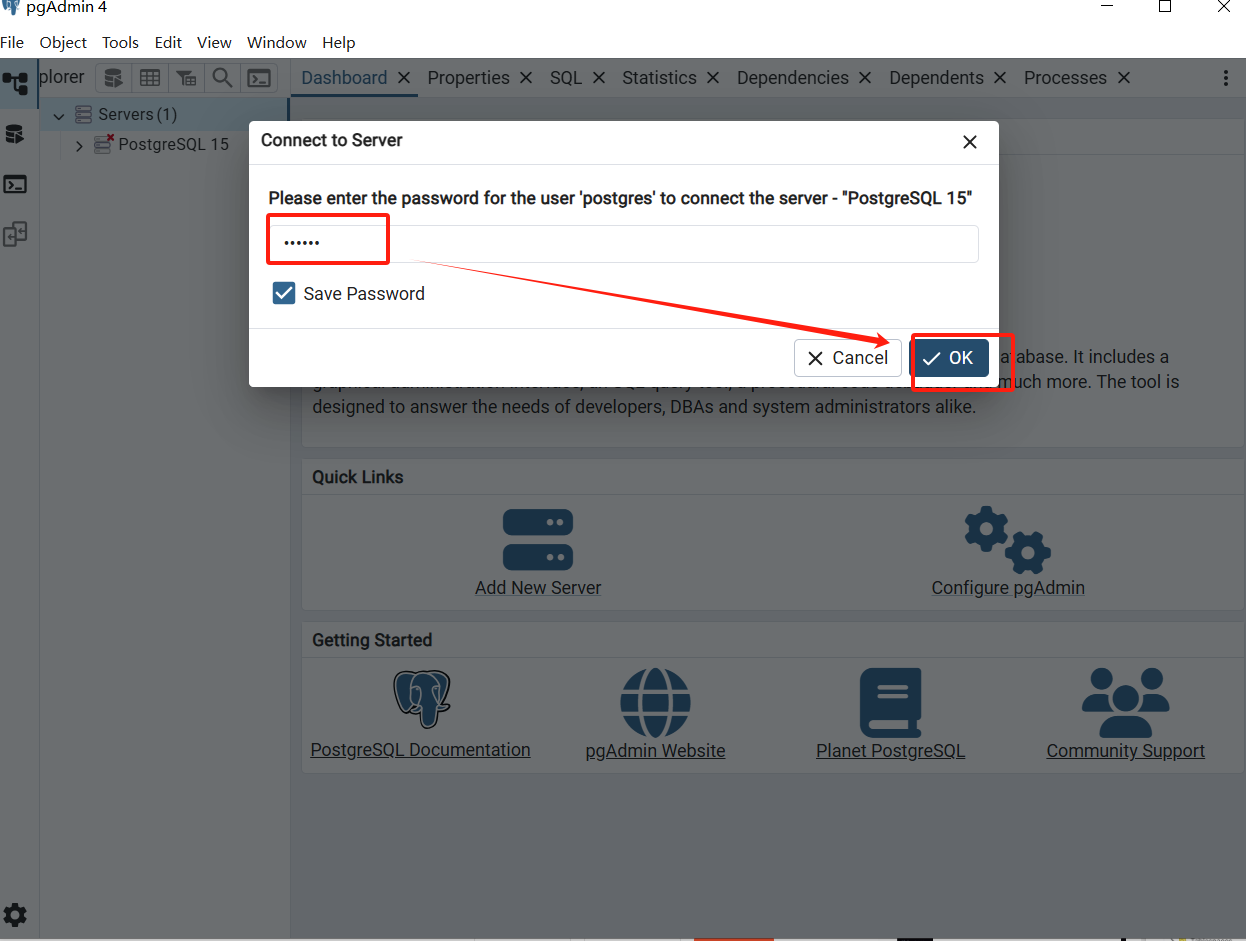Confirm password with the OK button
1246x941 pixels.
[x=950, y=358]
